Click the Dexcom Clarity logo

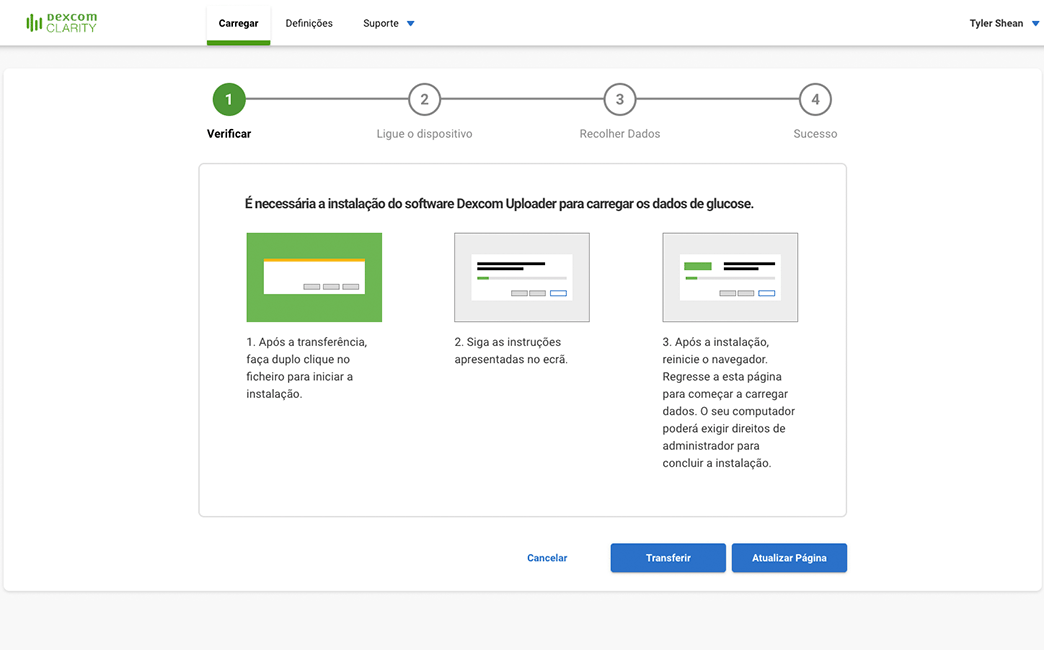click(61, 23)
